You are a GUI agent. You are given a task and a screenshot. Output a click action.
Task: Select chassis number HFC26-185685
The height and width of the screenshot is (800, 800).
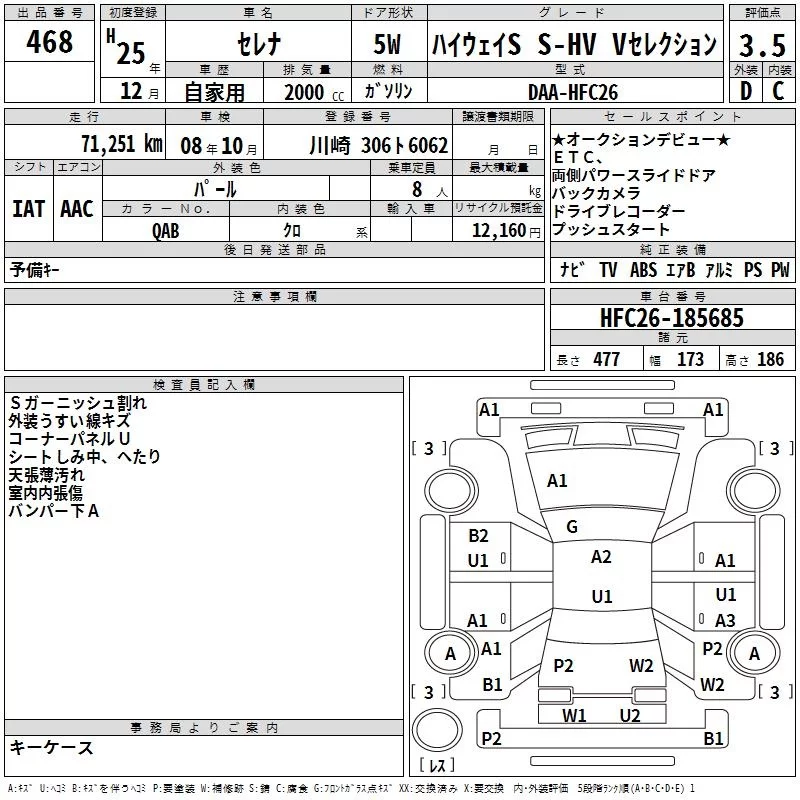click(x=672, y=317)
